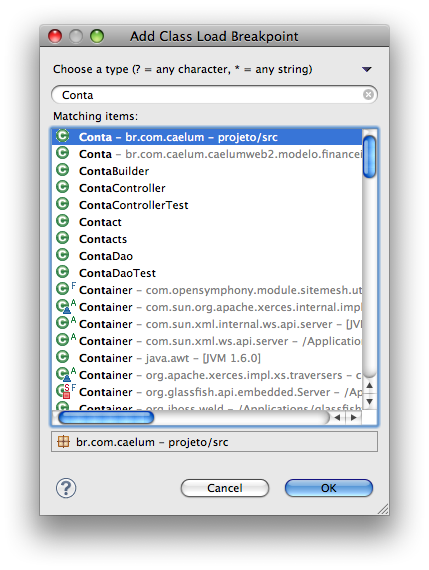This screenshot has width=429, height=570.
Task: Click the class icon next to ContaController
Action: 63,187
